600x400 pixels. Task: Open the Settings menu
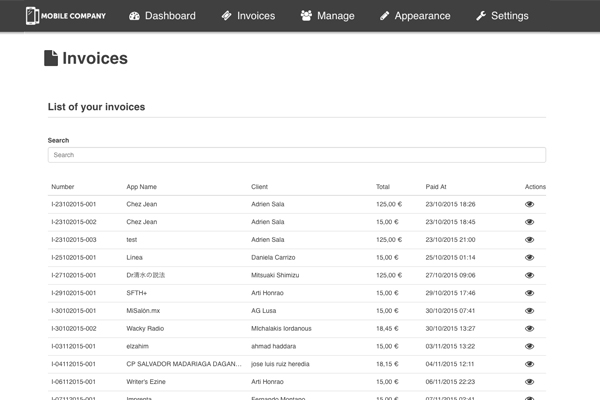point(502,16)
